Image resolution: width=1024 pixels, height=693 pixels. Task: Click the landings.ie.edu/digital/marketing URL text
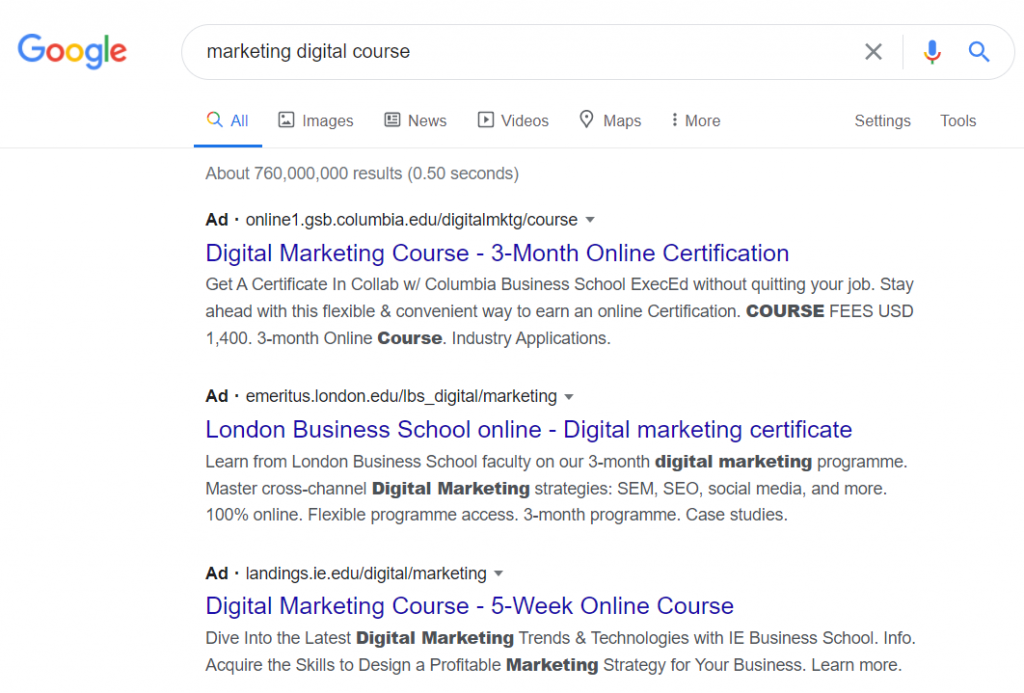coord(366,573)
